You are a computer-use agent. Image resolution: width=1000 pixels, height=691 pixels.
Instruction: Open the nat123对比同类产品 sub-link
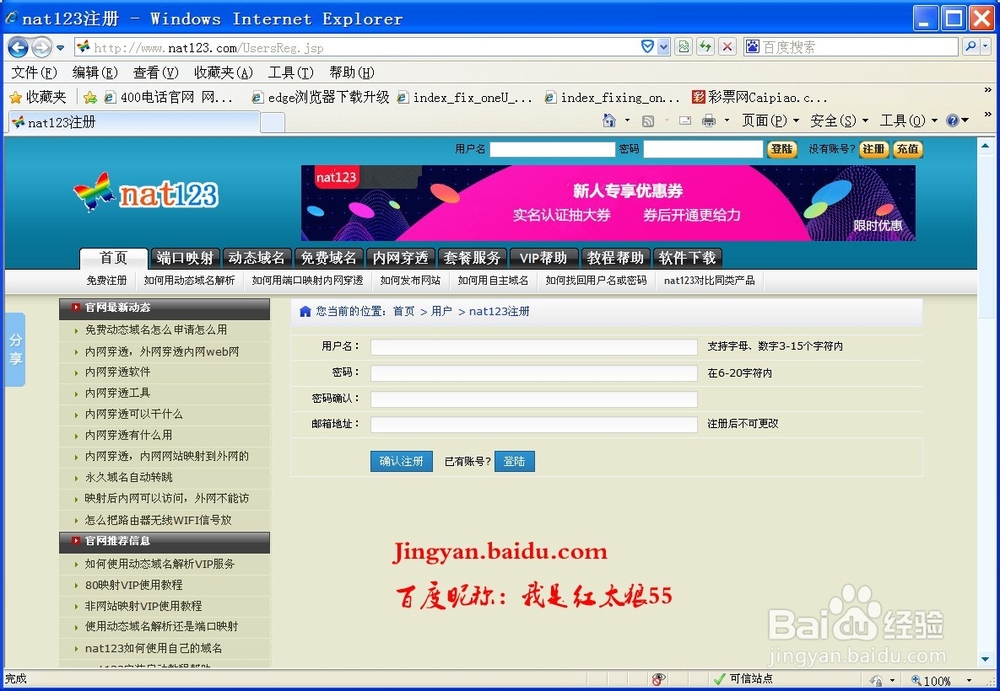[x=709, y=280]
